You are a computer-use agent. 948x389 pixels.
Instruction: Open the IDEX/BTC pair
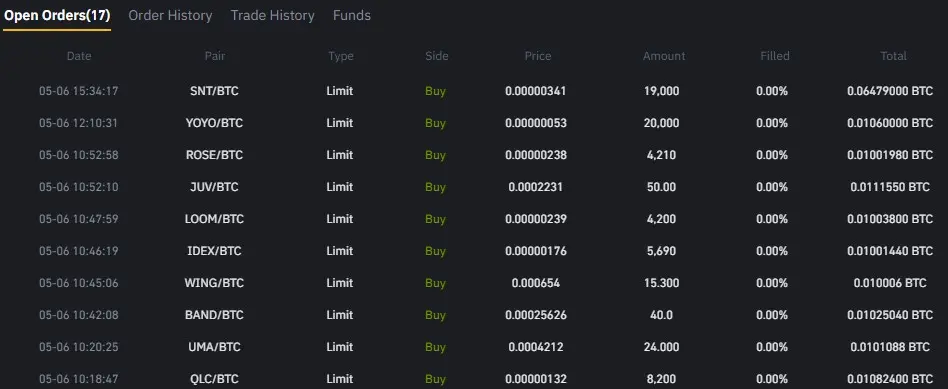point(214,251)
